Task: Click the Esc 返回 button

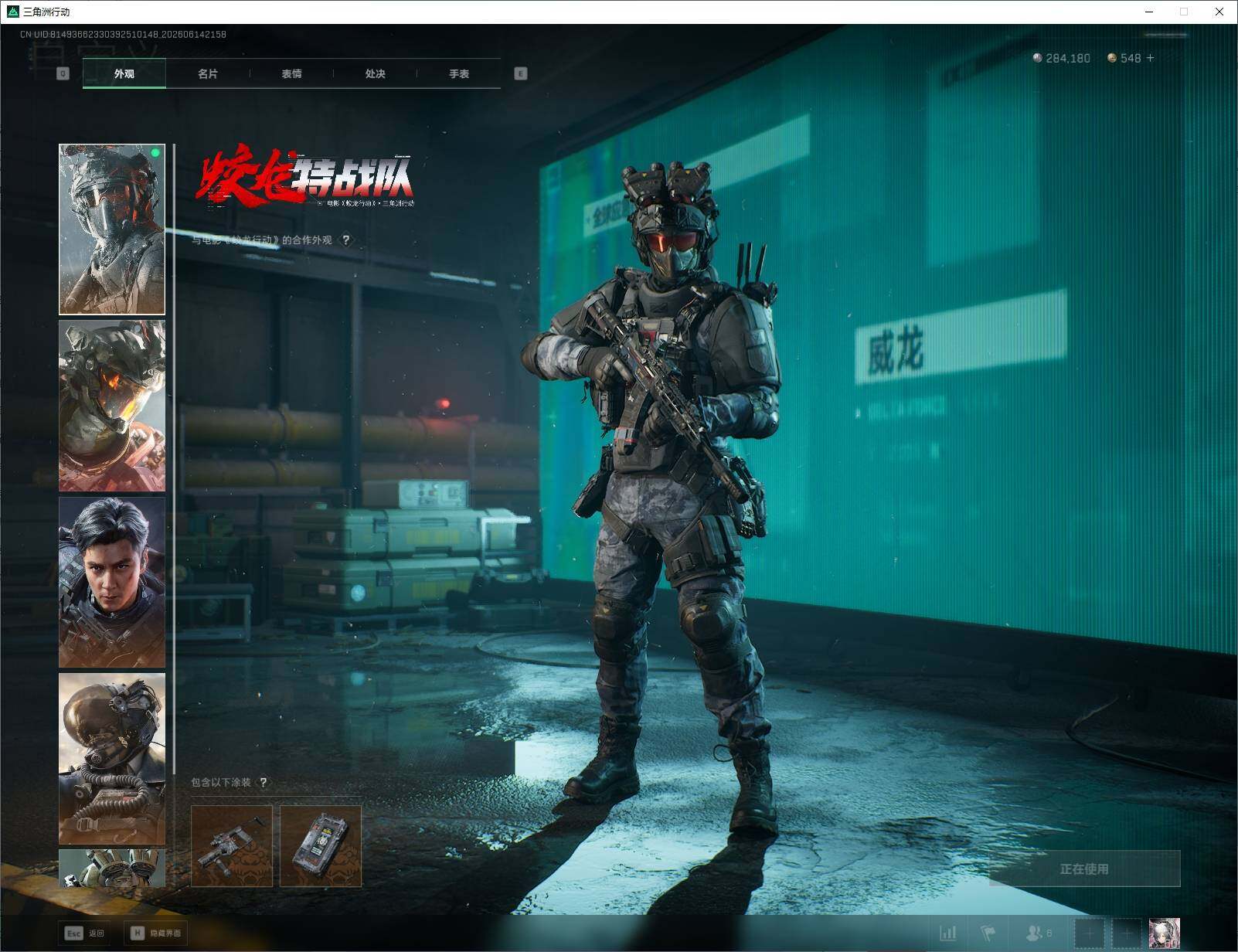Action: (x=85, y=933)
